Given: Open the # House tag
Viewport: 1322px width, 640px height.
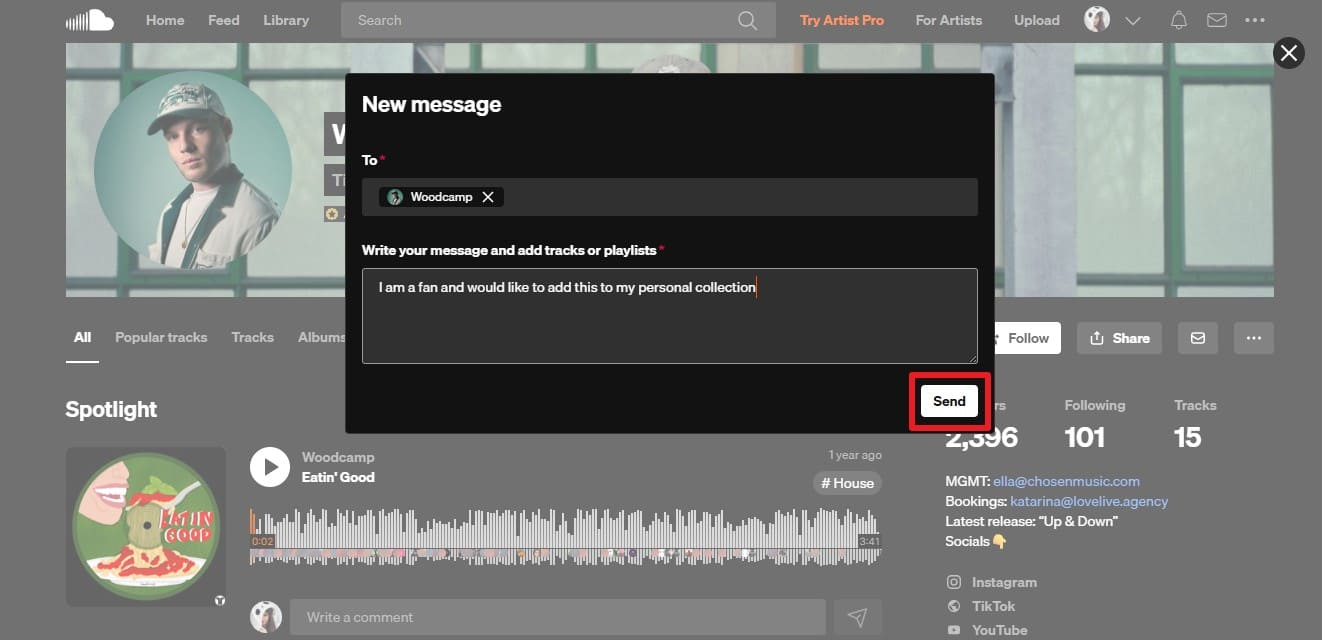Looking at the screenshot, I should pyautogui.click(x=847, y=483).
